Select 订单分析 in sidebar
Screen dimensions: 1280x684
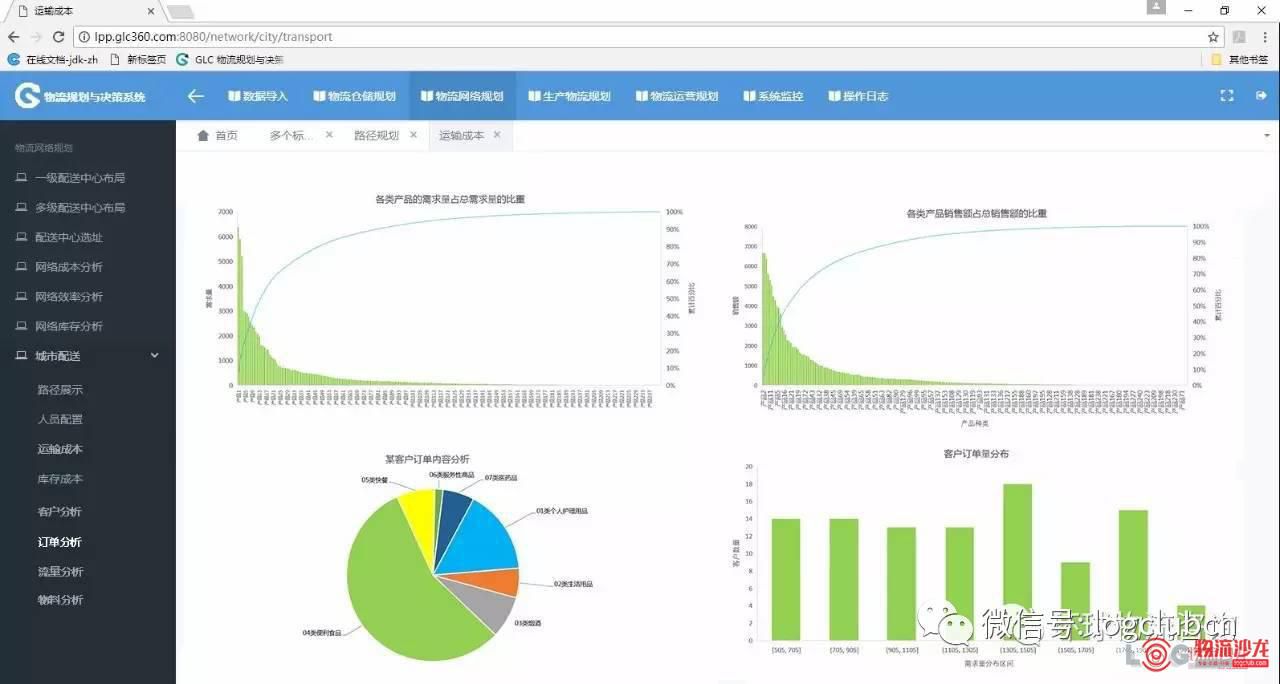coord(59,542)
